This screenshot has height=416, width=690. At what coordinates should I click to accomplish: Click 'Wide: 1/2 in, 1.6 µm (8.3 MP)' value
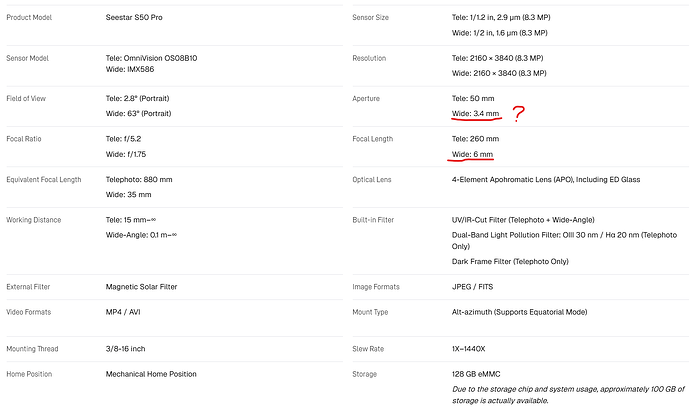pyautogui.click(x=499, y=33)
